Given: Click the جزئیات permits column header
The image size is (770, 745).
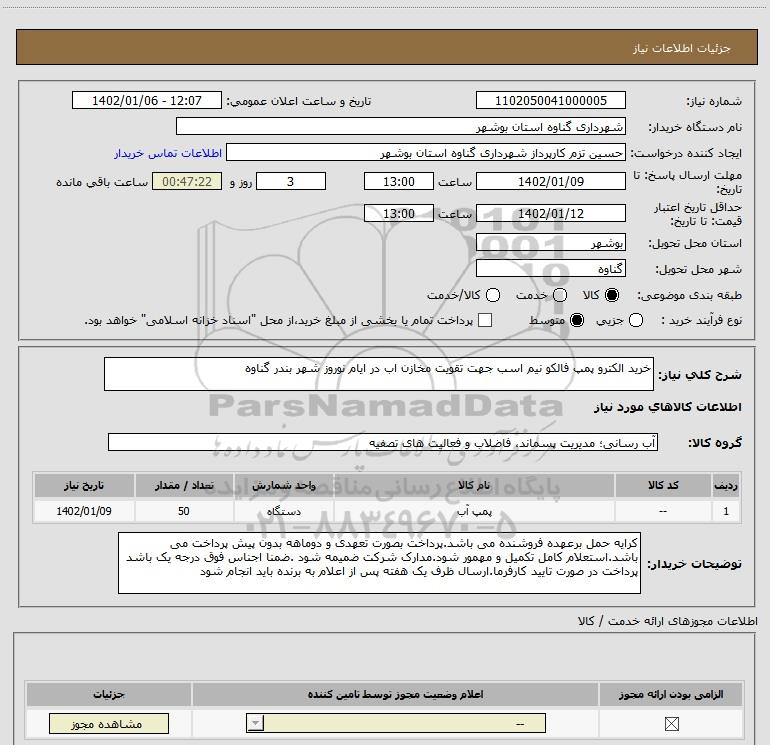Looking at the screenshot, I should 109,694.
